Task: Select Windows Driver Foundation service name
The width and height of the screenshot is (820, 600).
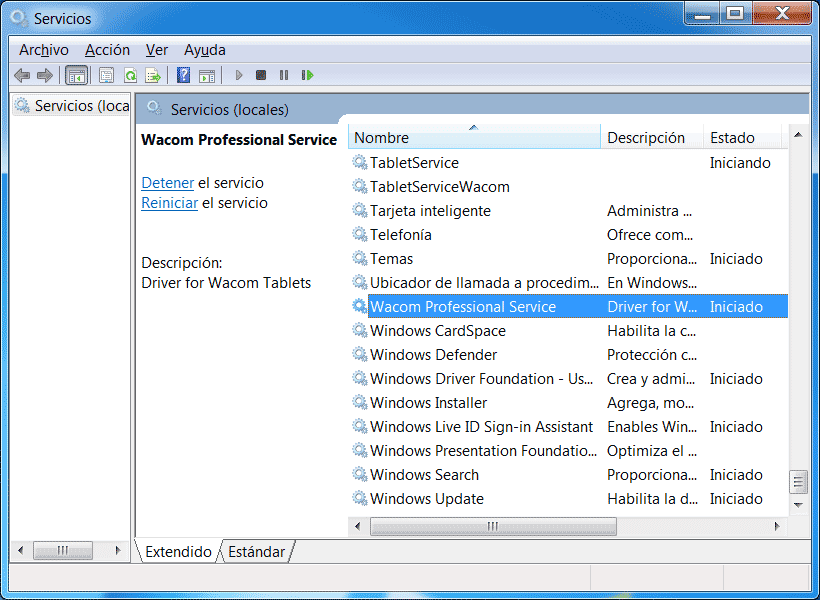Action: [x=482, y=379]
